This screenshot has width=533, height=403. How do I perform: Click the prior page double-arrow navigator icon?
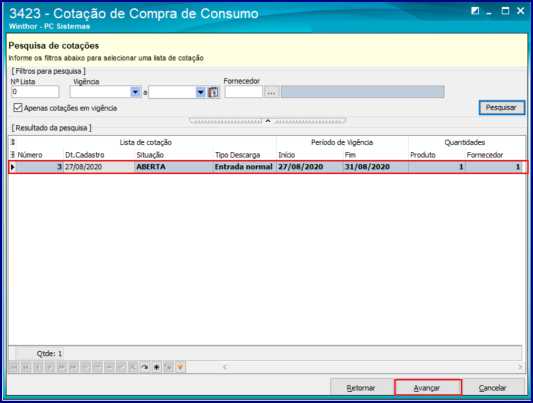(26, 367)
